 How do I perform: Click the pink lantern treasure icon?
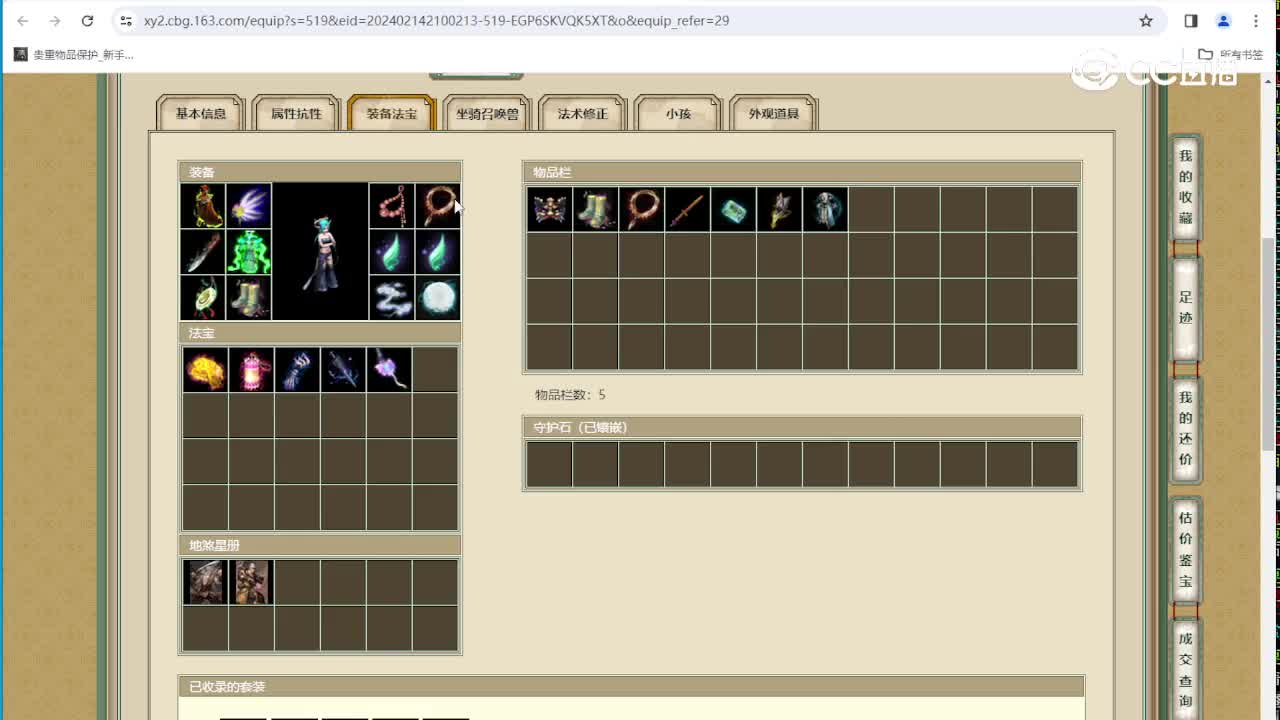pos(251,370)
